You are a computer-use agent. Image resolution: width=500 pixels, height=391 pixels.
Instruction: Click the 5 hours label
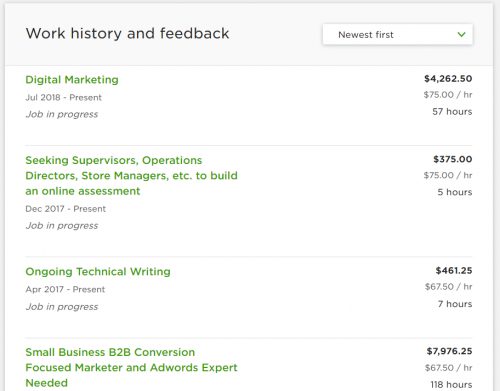click(x=455, y=192)
